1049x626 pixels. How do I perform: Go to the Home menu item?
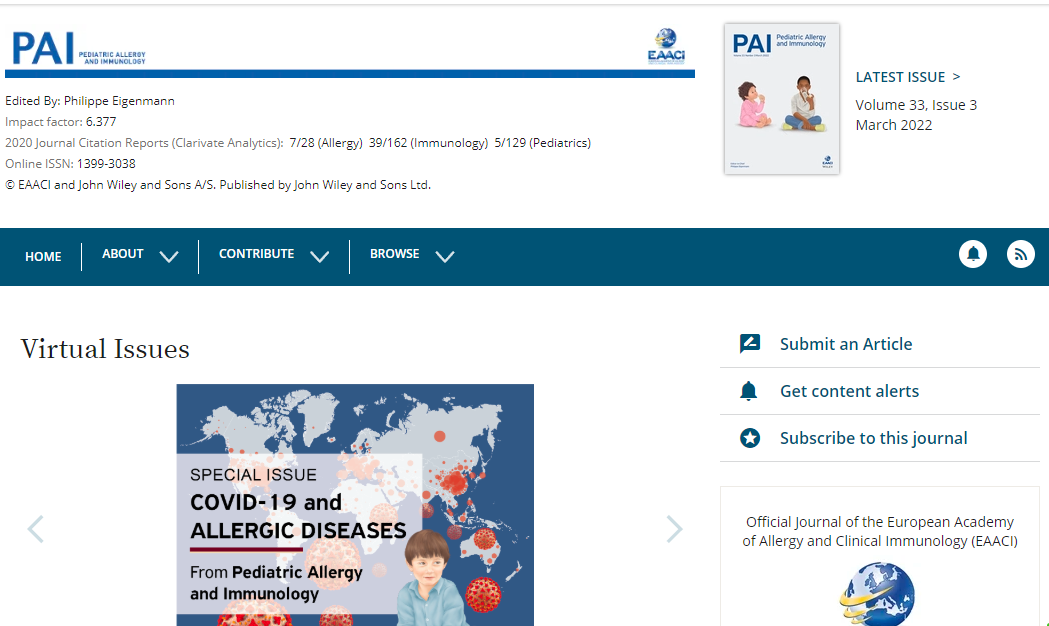coord(43,256)
